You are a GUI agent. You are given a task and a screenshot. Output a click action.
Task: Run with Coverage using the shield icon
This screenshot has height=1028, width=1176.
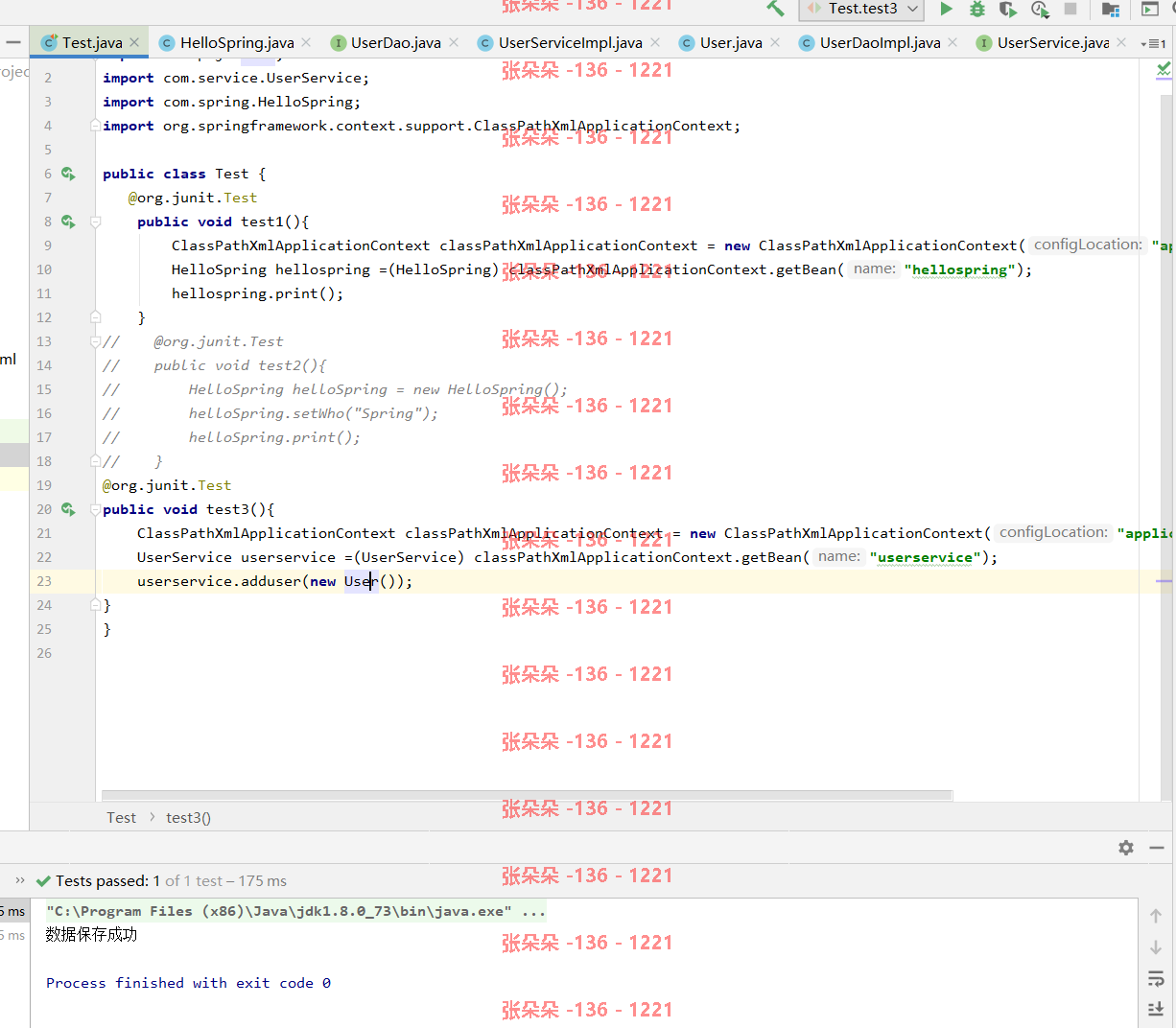1007,9
